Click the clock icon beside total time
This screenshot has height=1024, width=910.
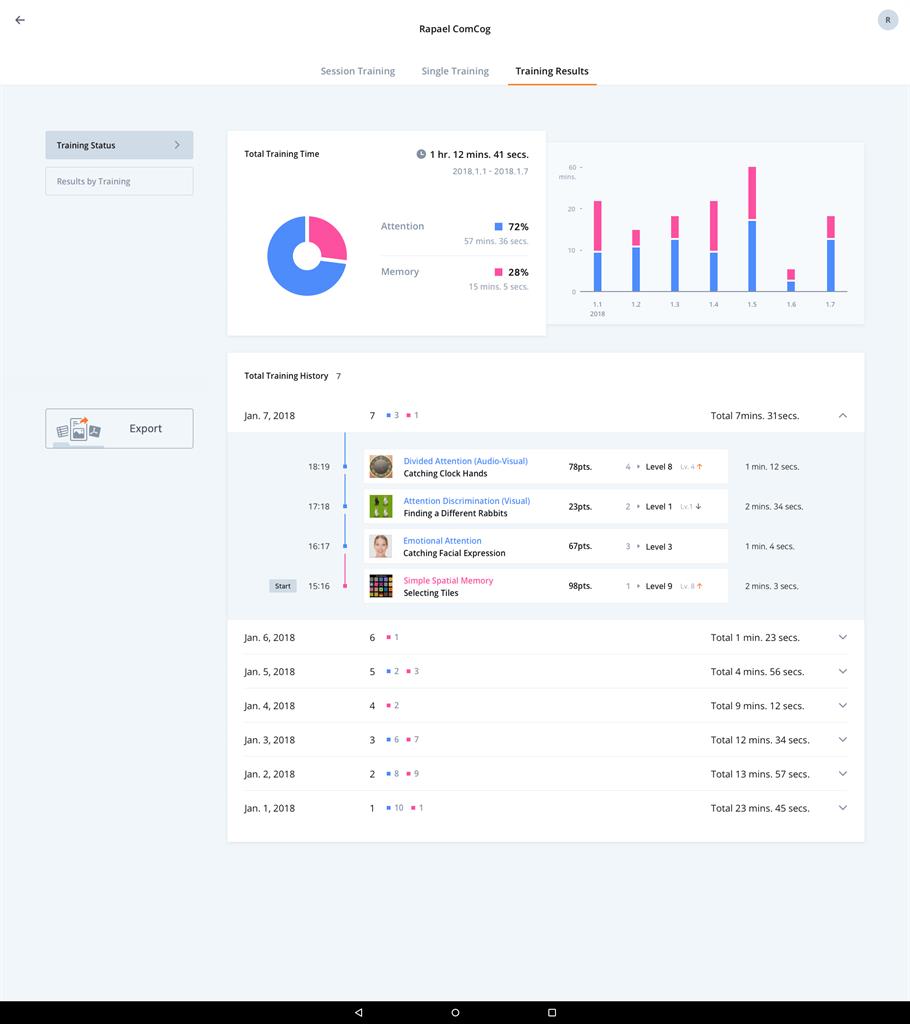[x=421, y=155]
